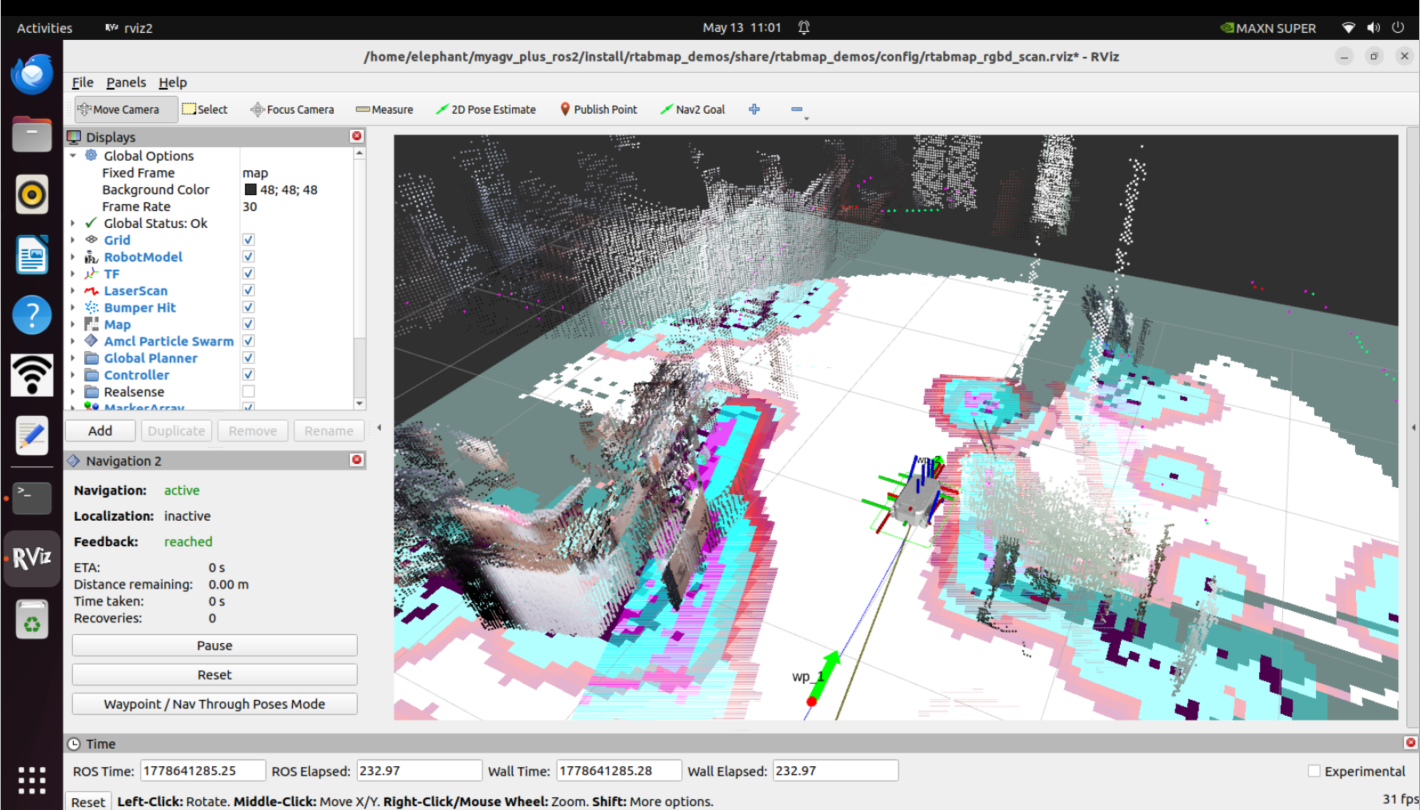This screenshot has width=1420, height=810.
Task: Select the Focus Camera tool
Action: click(292, 109)
